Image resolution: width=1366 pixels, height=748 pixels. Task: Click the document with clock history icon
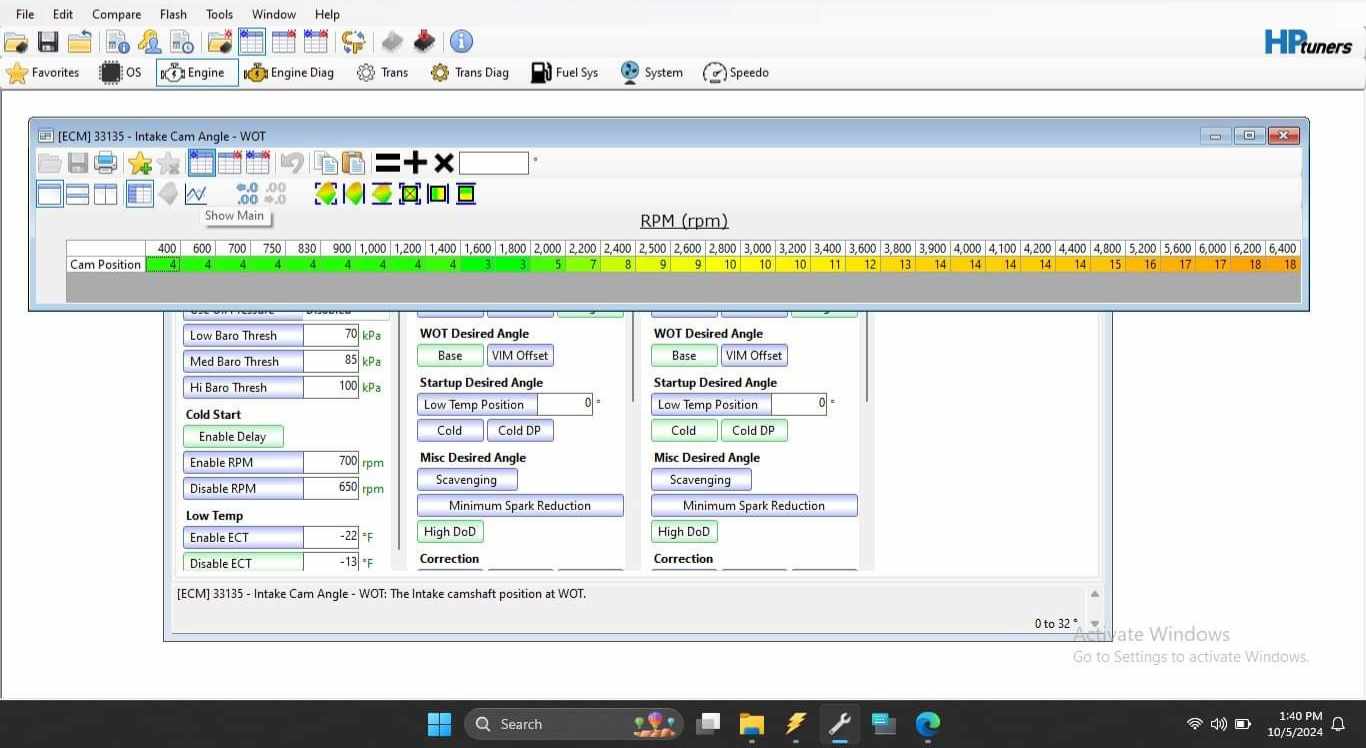(x=181, y=42)
